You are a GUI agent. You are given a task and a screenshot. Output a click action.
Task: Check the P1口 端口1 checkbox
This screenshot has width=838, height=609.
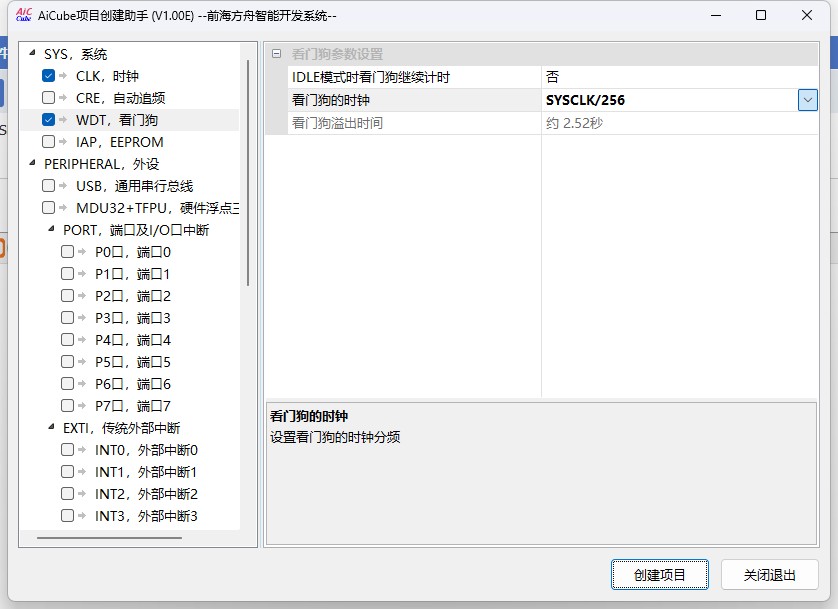pos(67,274)
